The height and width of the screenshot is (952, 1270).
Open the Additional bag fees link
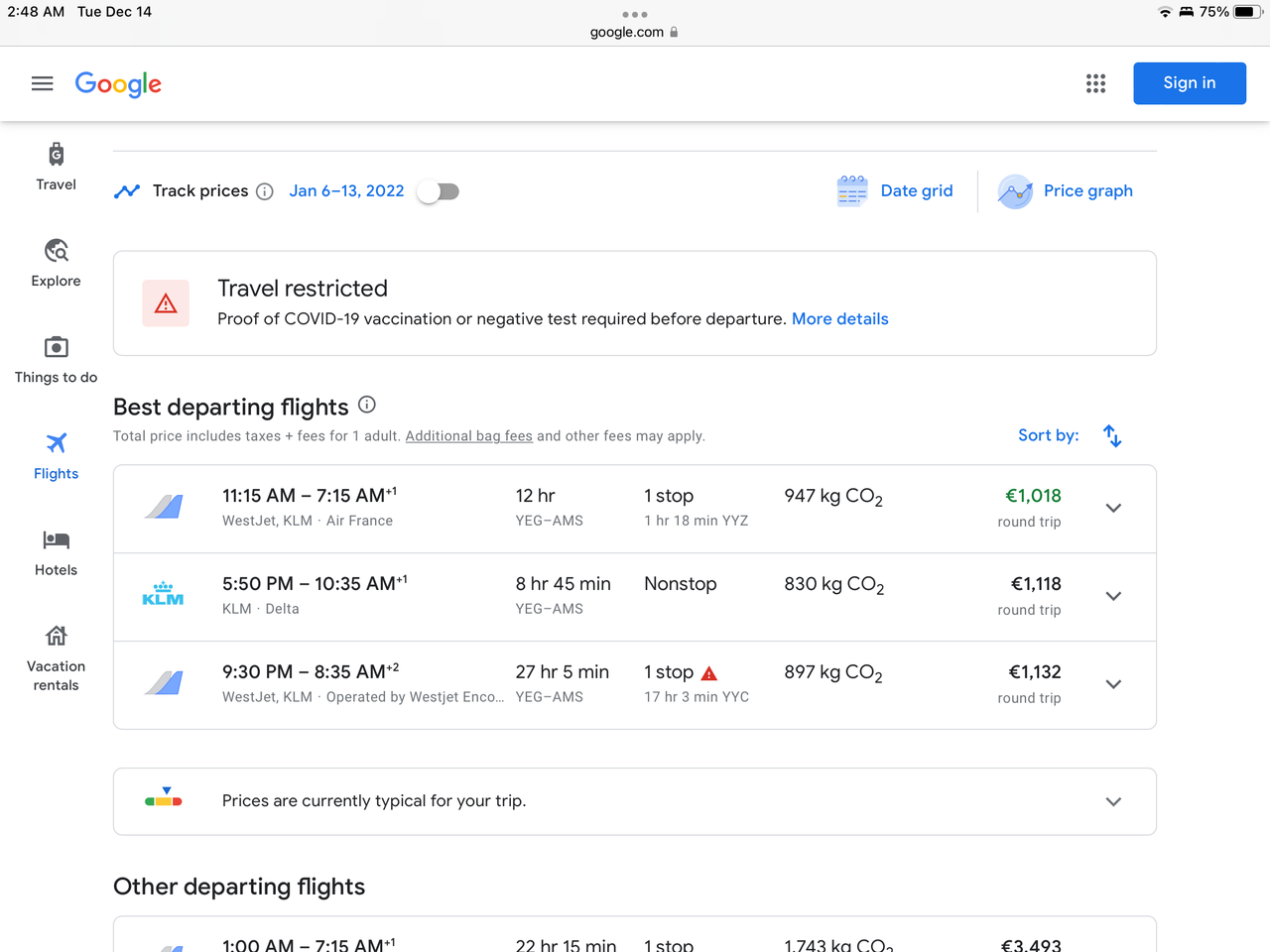(468, 436)
